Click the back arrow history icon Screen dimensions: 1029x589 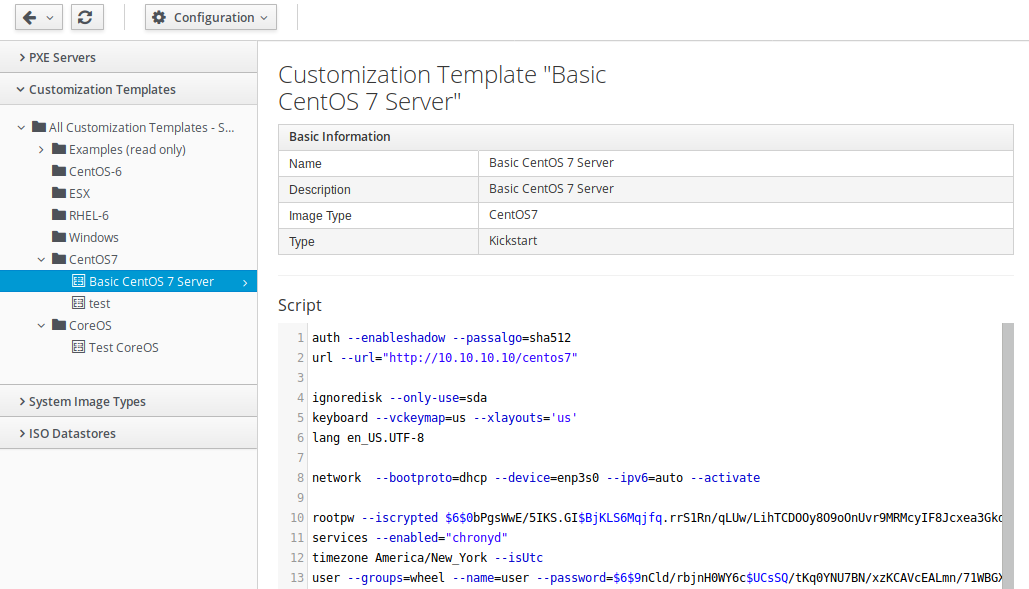pos(30,17)
